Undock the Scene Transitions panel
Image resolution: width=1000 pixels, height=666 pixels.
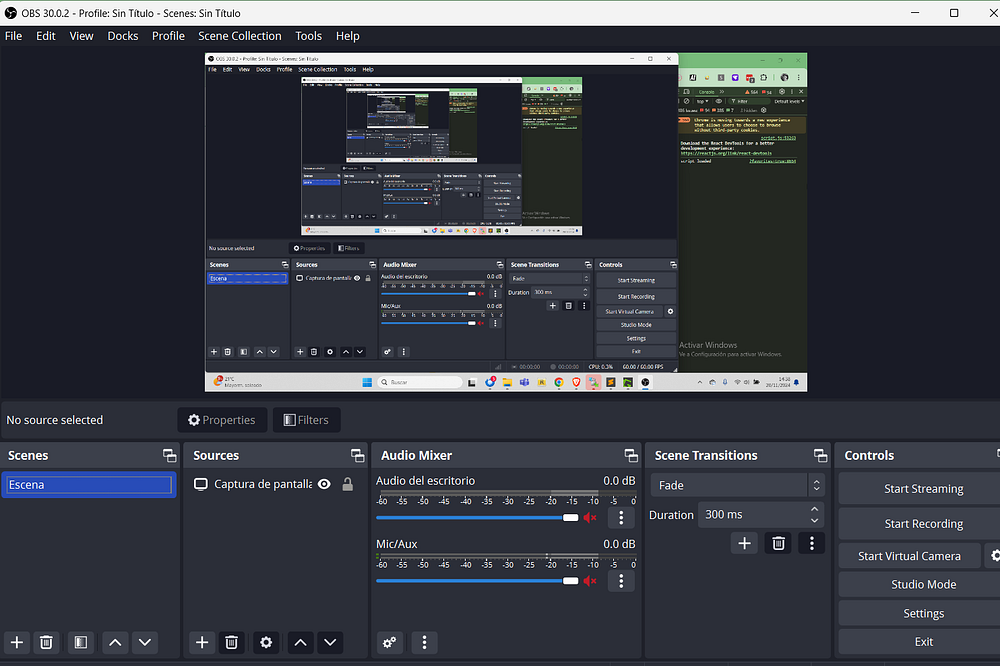(820, 455)
